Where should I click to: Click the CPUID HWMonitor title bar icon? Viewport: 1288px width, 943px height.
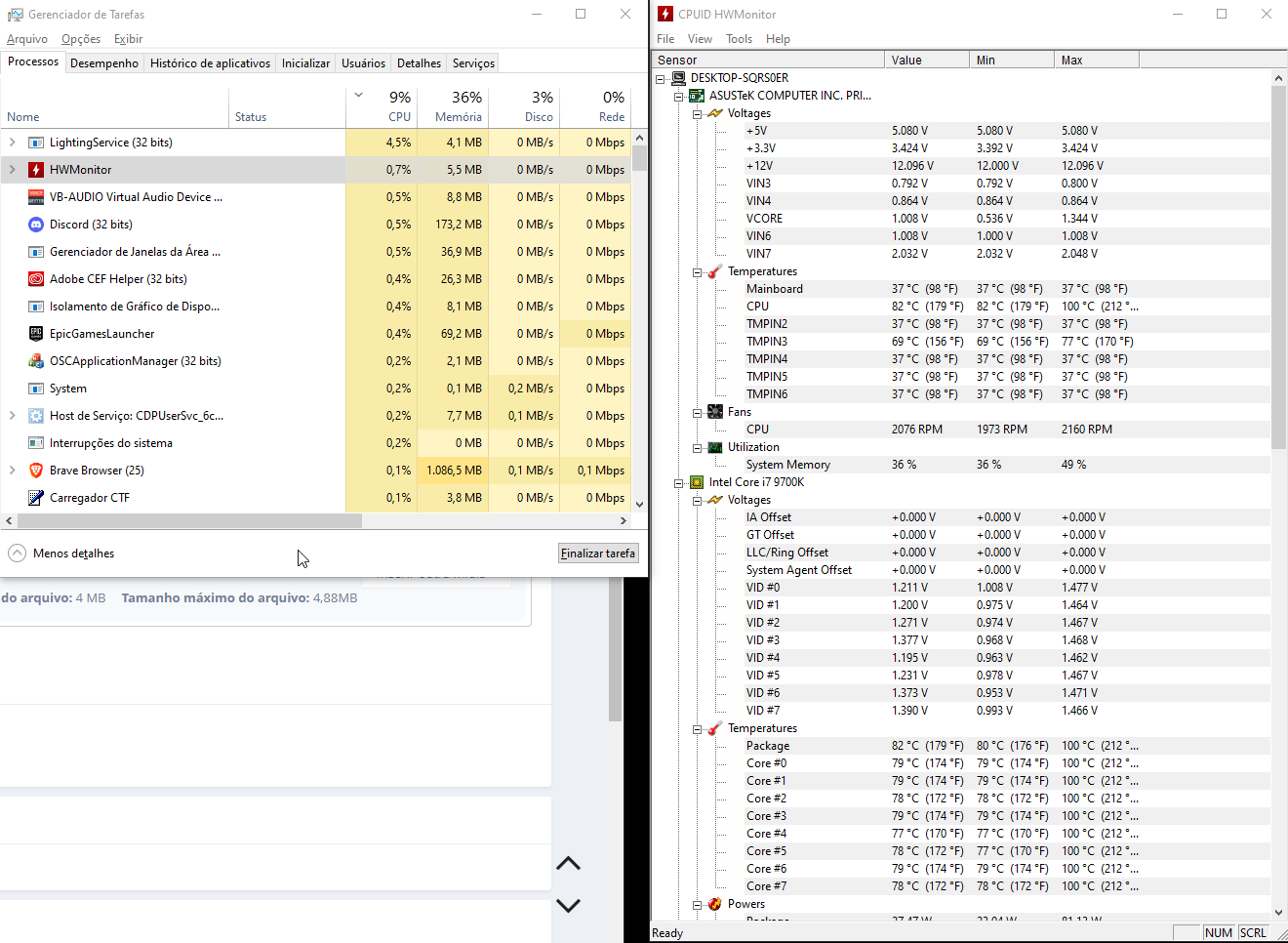coord(665,14)
